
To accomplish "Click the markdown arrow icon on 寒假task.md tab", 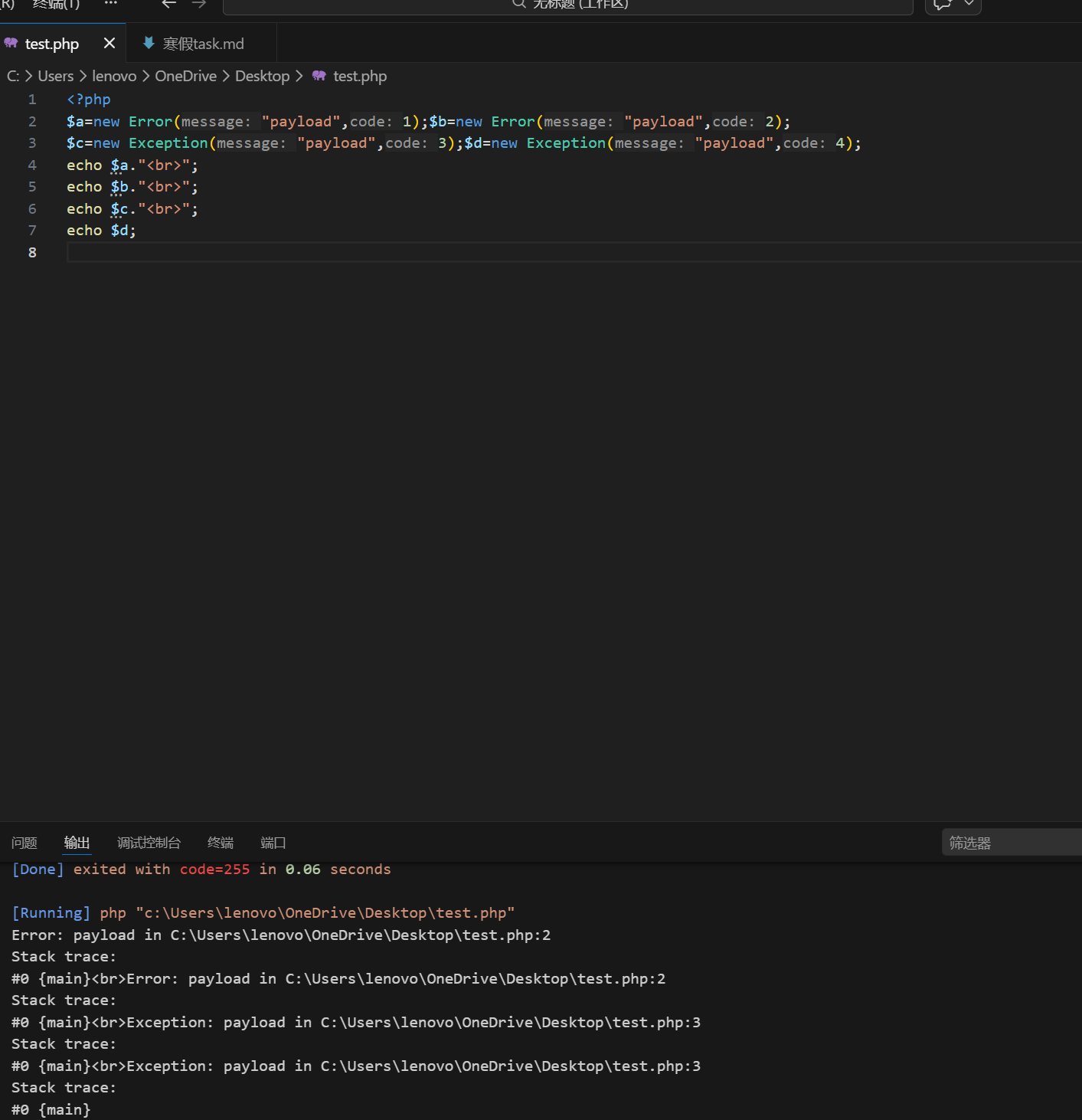I will [x=149, y=43].
